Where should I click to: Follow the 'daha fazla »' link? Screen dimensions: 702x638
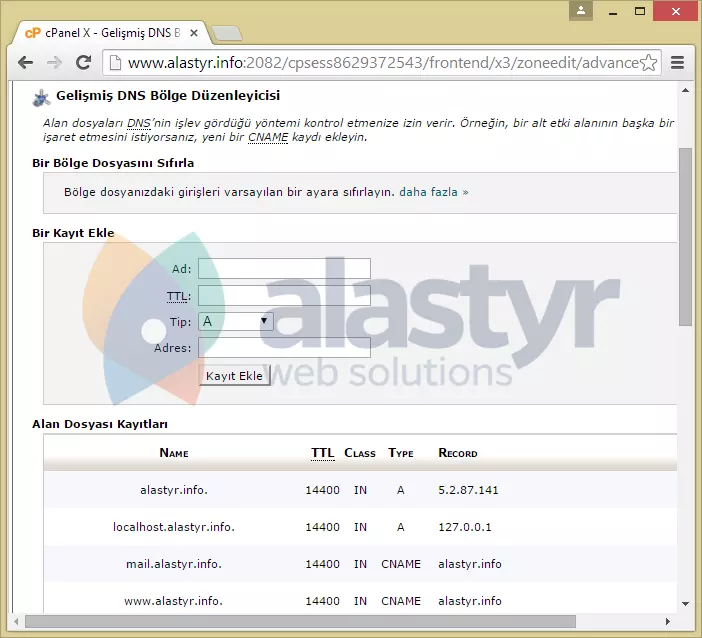pos(433,192)
